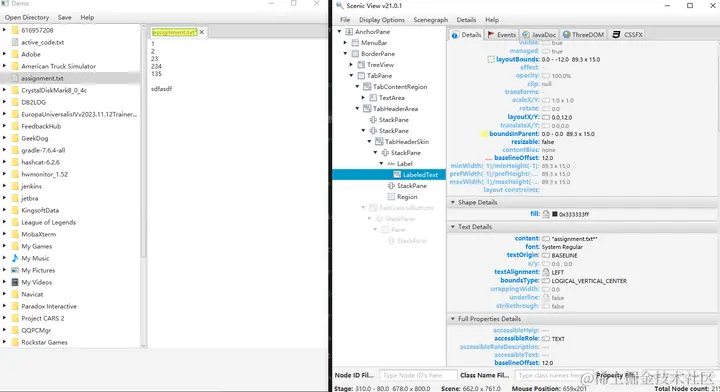Image resolution: width=720 pixels, height=392 pixels.
Task: Click the Label node icon
Action: coord(391,164)
